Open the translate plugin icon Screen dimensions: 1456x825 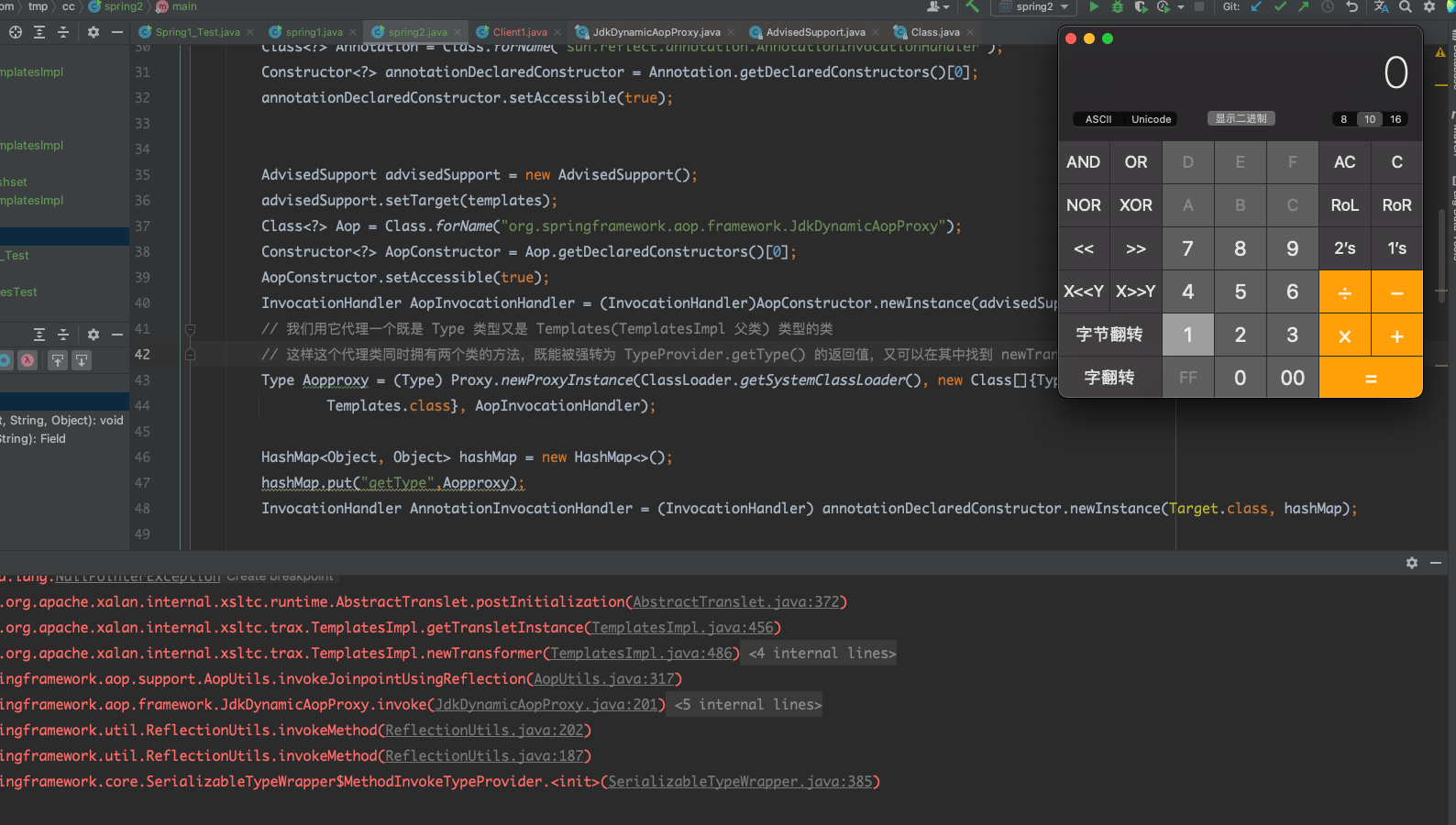[1381, 6]
